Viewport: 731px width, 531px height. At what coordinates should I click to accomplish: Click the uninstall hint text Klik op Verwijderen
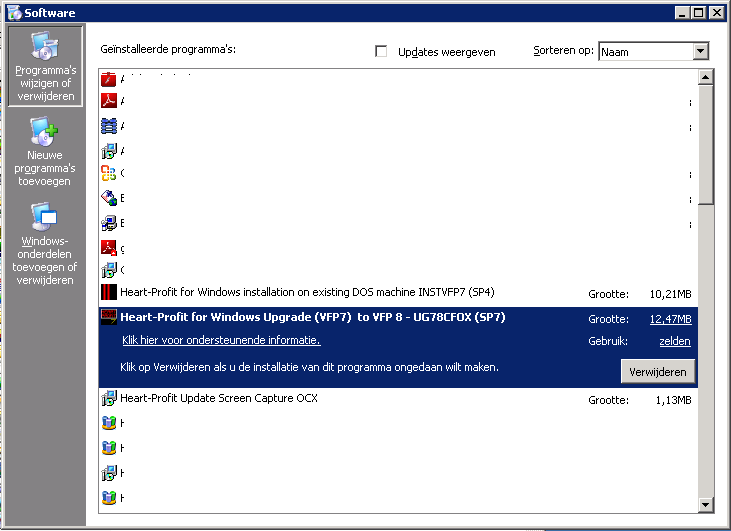click(309, 367)
